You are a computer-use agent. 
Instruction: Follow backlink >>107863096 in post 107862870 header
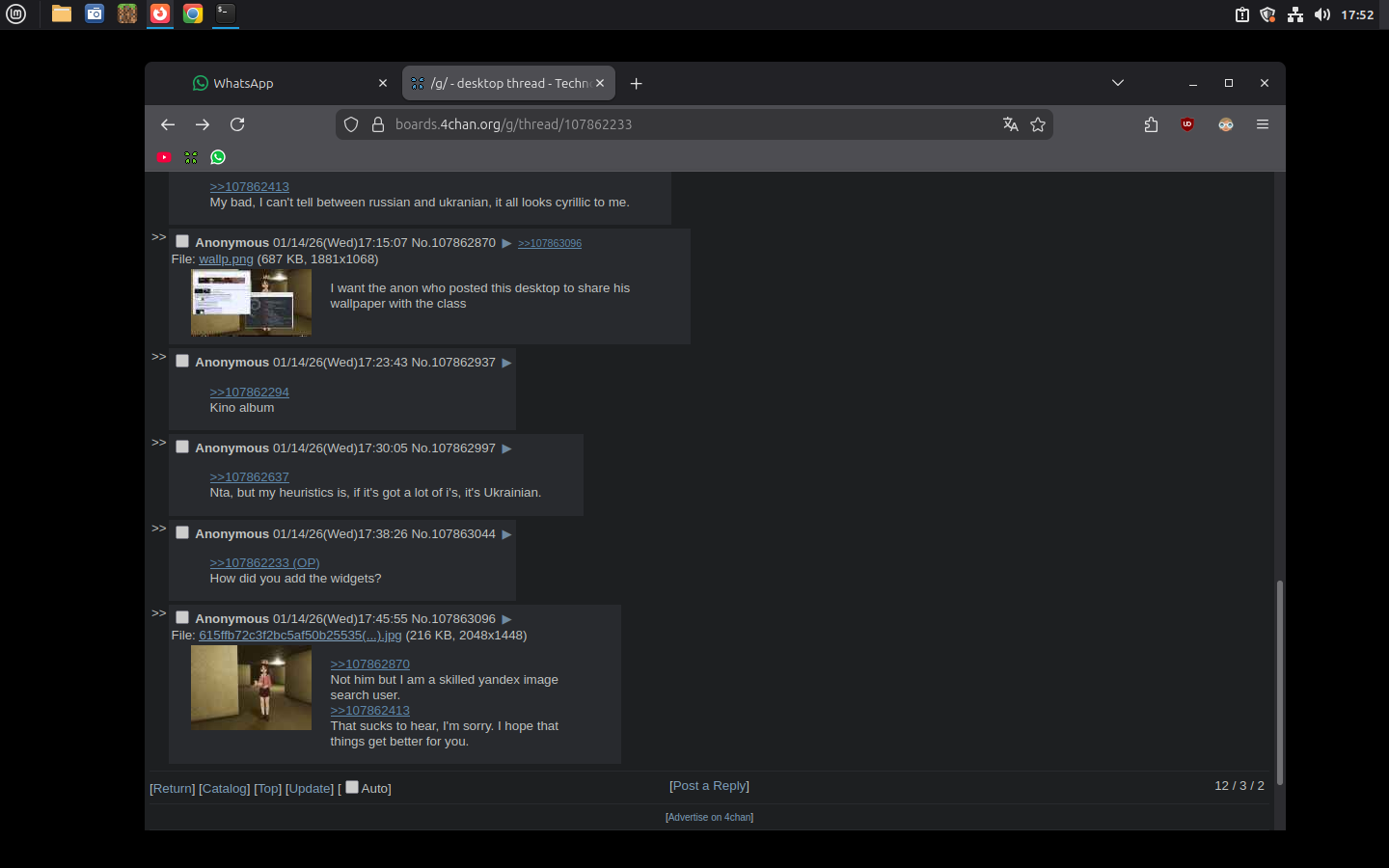coord(550,243)
